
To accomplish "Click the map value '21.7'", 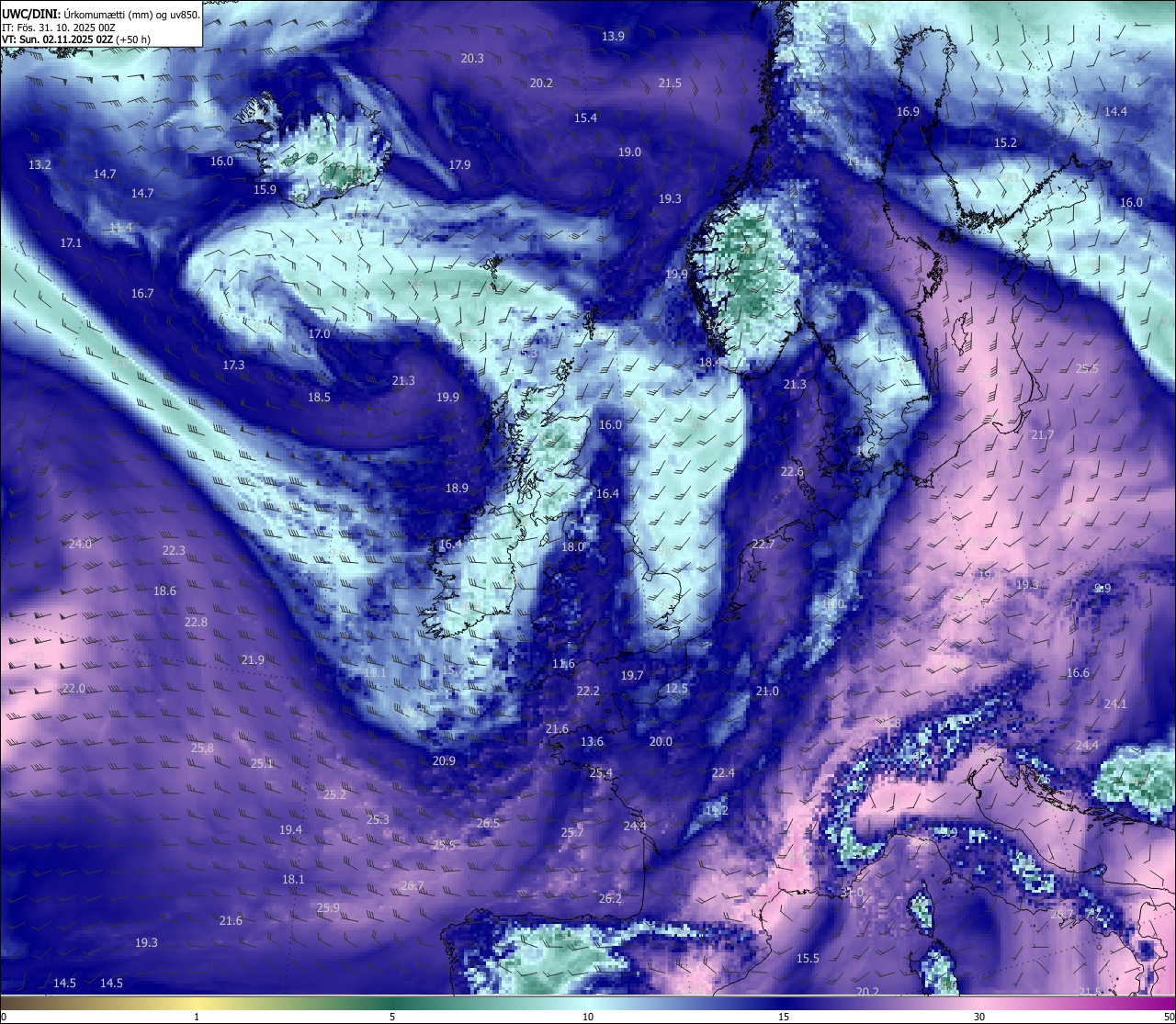I will (1042, 434).
